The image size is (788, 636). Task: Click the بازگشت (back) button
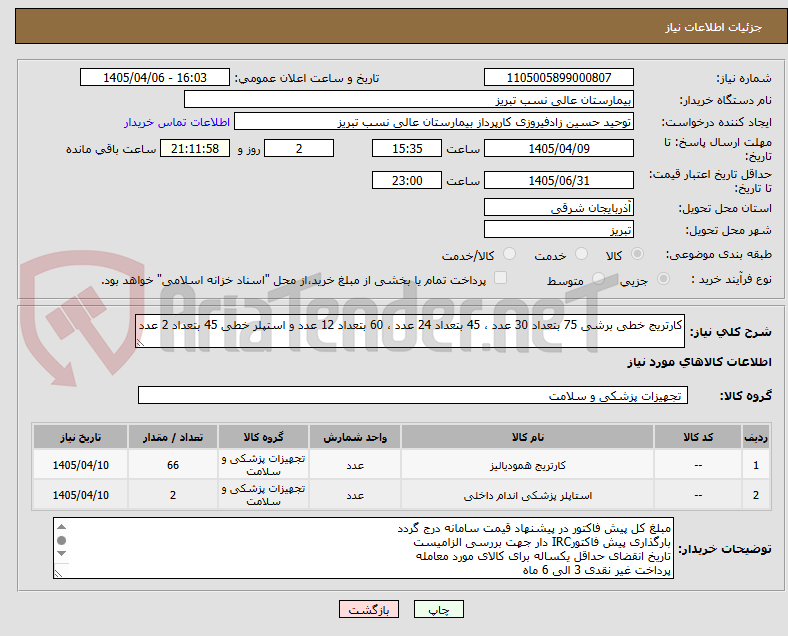[369, 609]
